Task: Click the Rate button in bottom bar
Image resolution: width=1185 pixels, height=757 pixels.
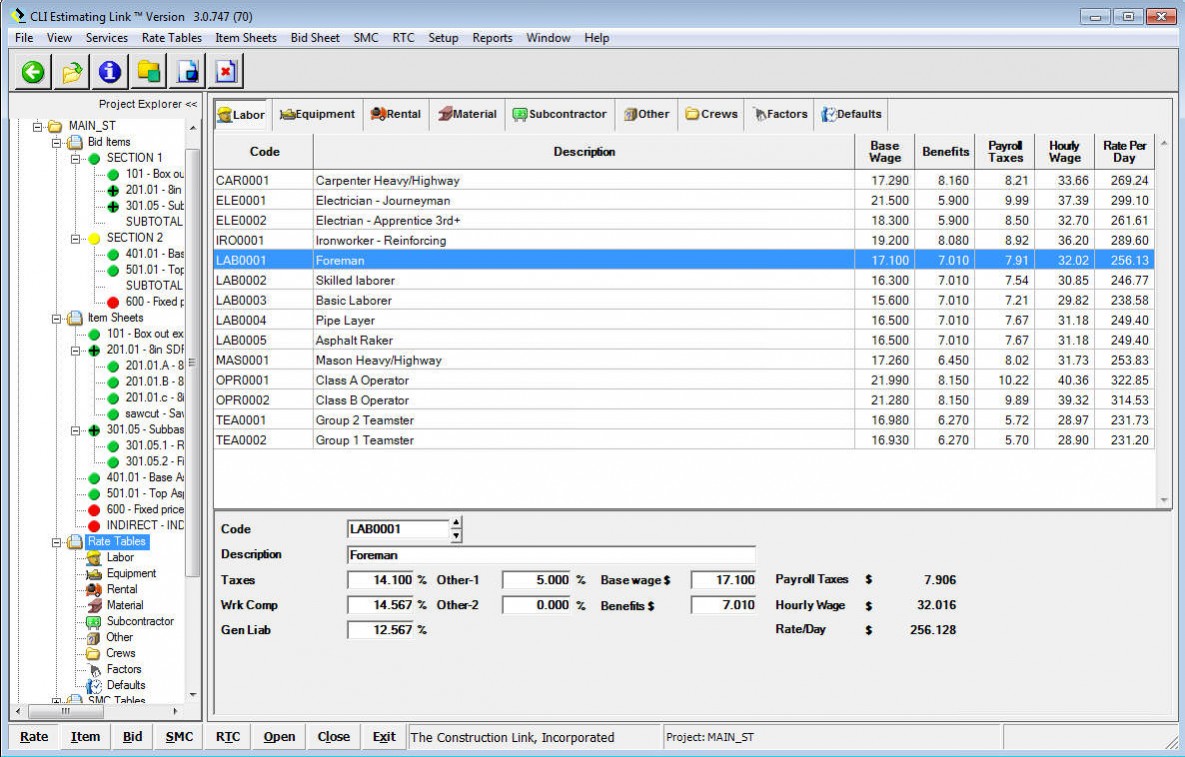Action: pyautogui.click(x=34, y=737)
